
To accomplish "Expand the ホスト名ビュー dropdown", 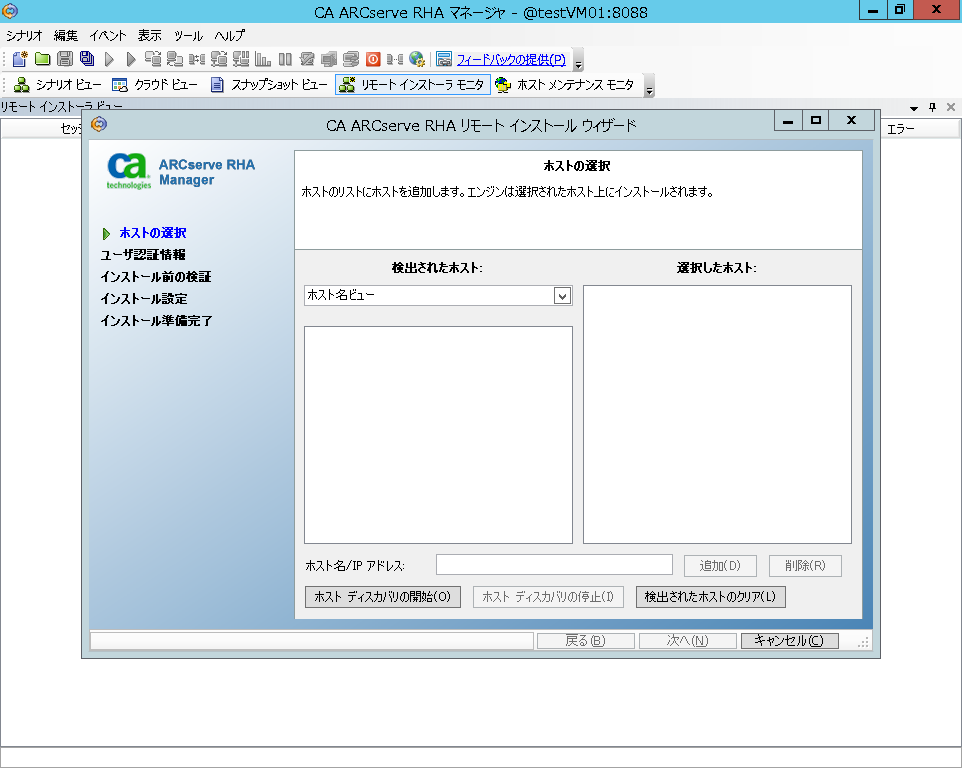I will (562, 296).
